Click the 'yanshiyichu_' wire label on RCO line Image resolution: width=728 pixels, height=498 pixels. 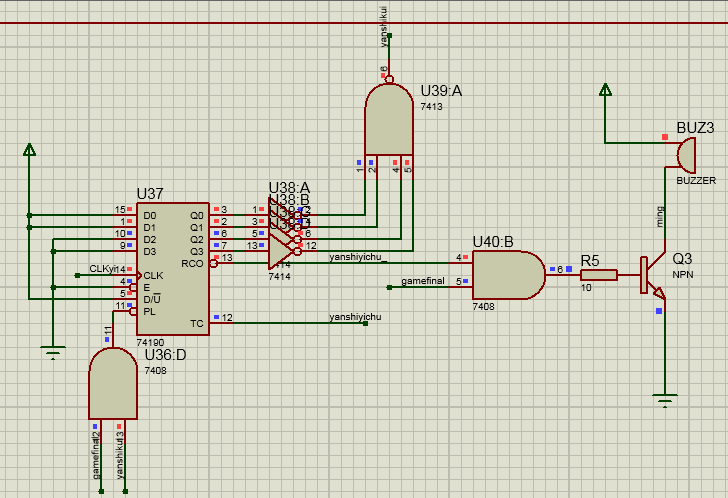pyautogui.click(x=358, y=257)
